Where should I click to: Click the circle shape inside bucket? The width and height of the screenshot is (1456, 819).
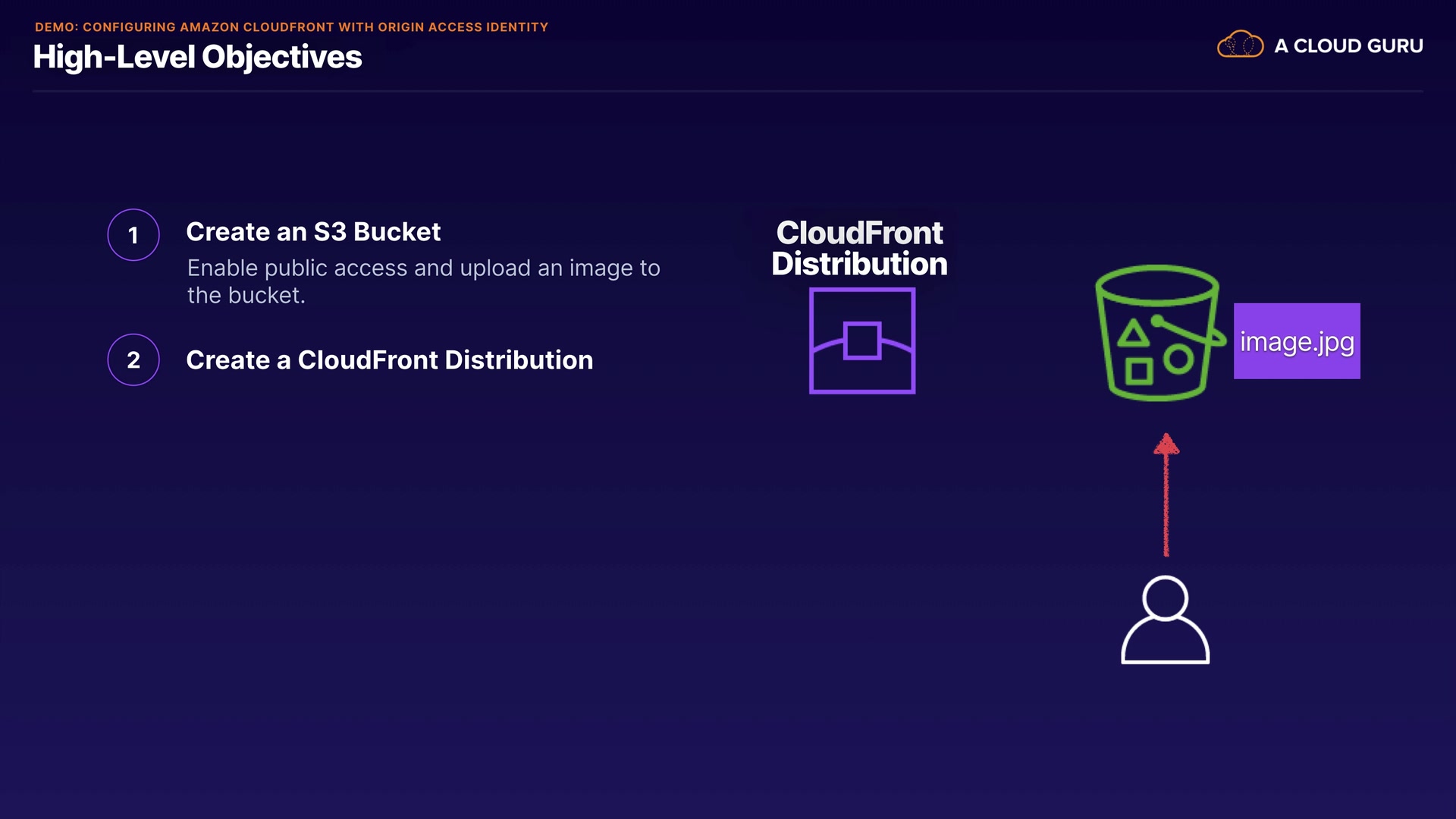tap(1178, 359)
